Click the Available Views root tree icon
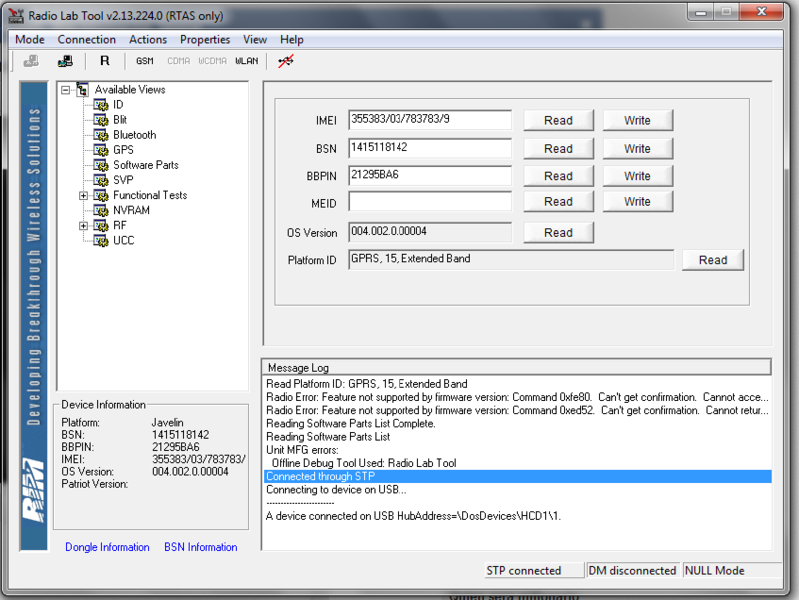Screen dimensions: 799x600 (83, 90)
